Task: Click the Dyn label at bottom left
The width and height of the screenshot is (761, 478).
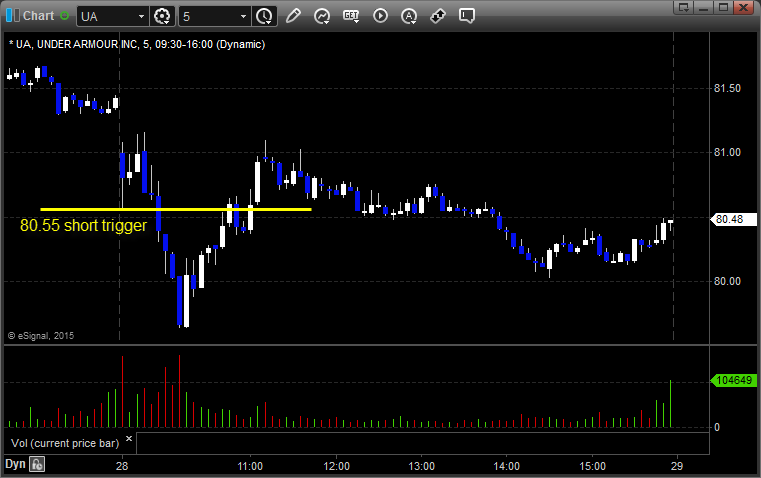Action: (x=15, y=464)
